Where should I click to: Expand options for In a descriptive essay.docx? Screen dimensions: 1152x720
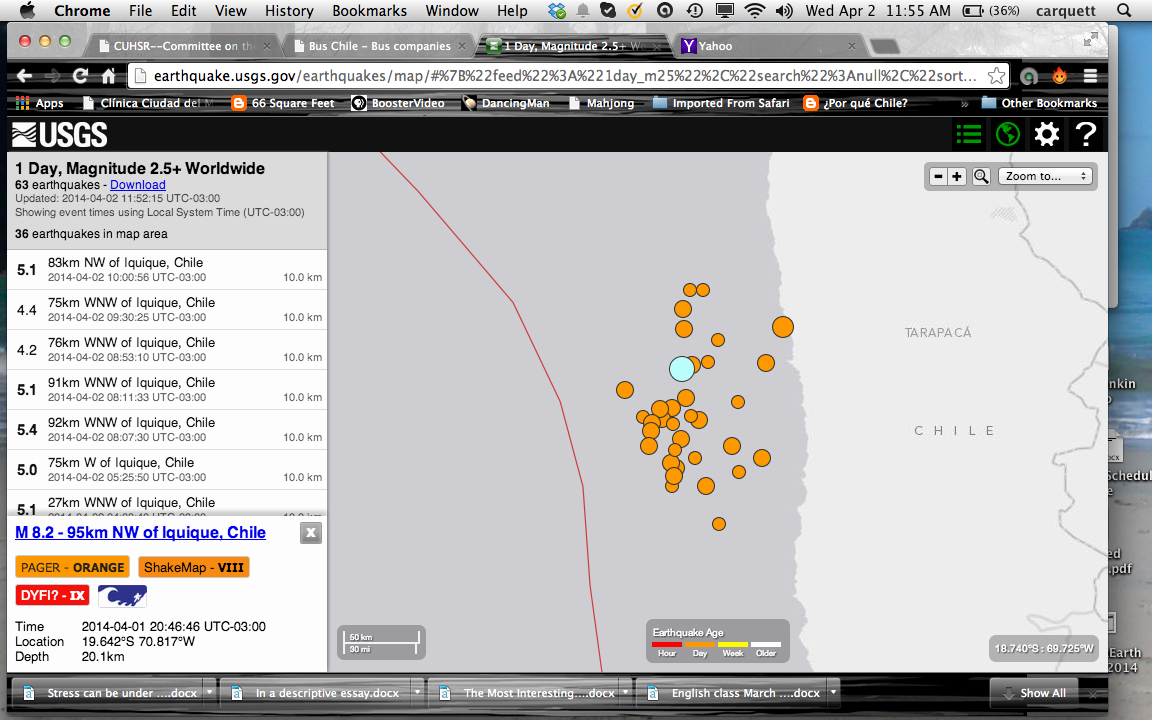coord(417,692)
